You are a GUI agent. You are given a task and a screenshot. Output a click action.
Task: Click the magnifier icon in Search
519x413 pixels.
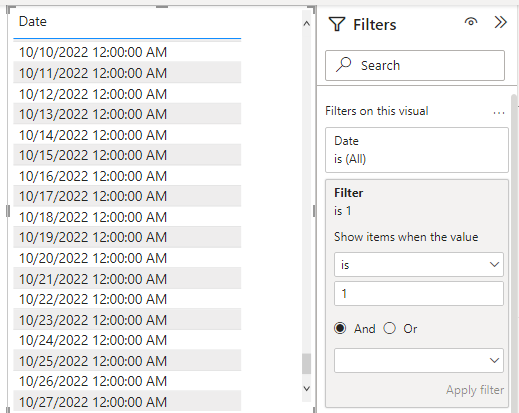pos(343,65)
